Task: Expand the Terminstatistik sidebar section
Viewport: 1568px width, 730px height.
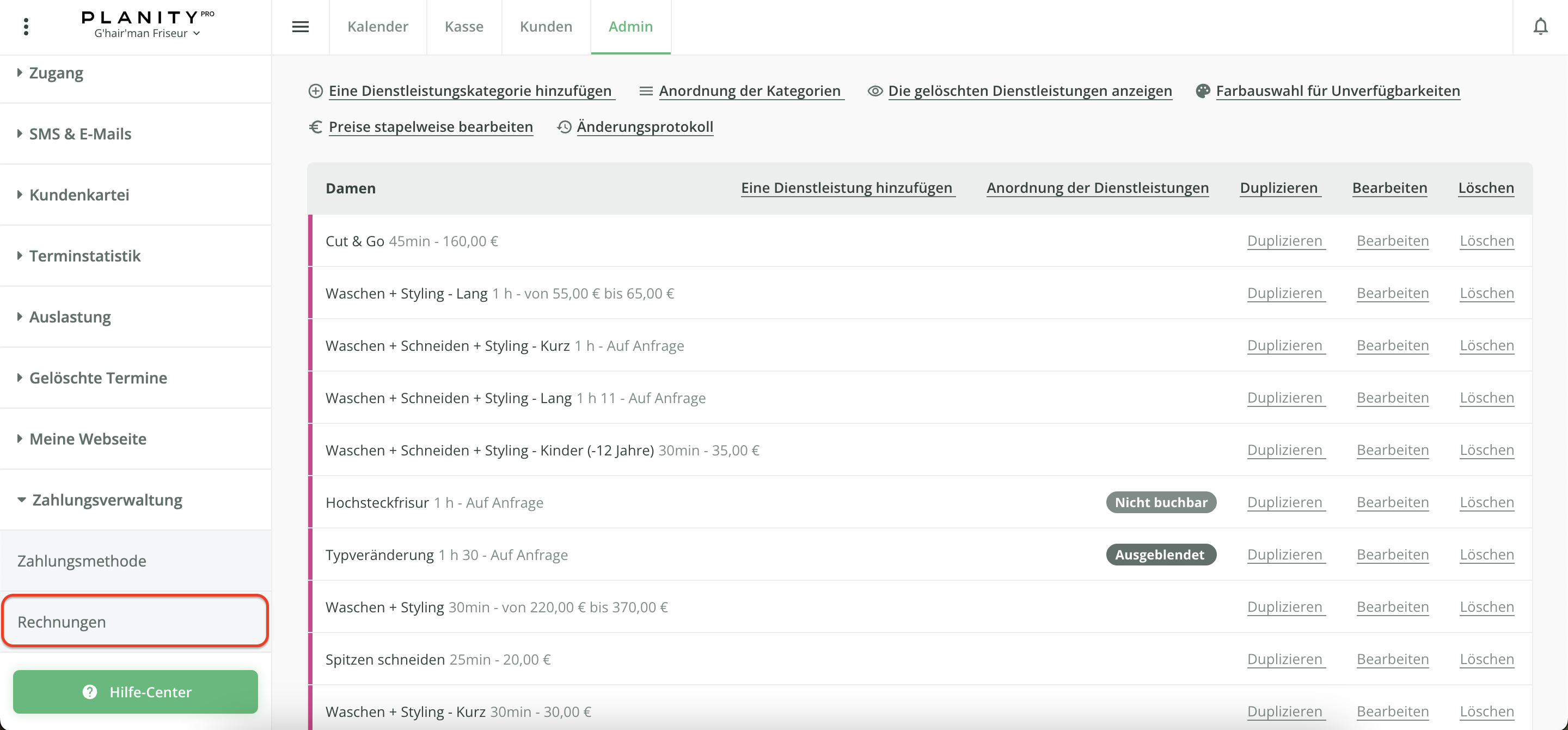Action: [84, 255]
